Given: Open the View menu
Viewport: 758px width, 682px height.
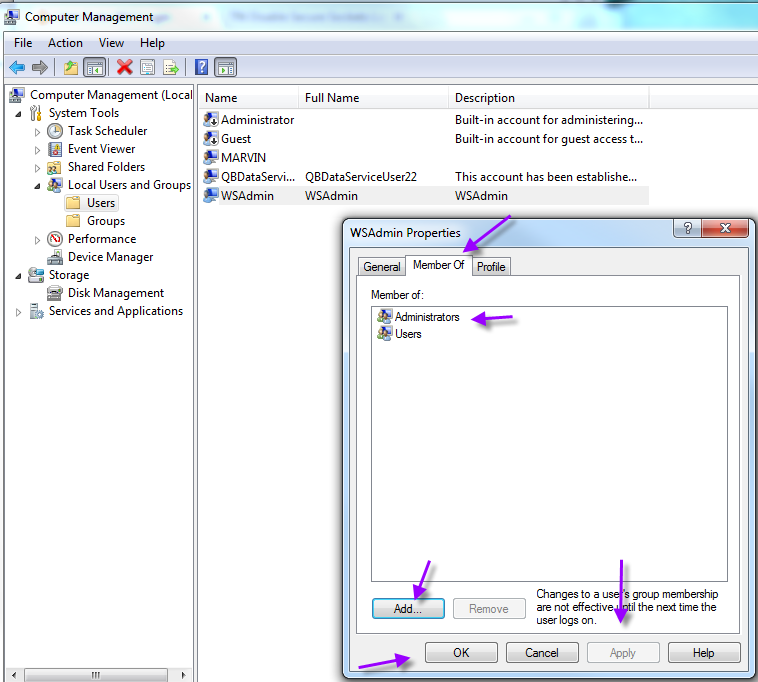Looking at the screenshot, I should tap(111, 43).
